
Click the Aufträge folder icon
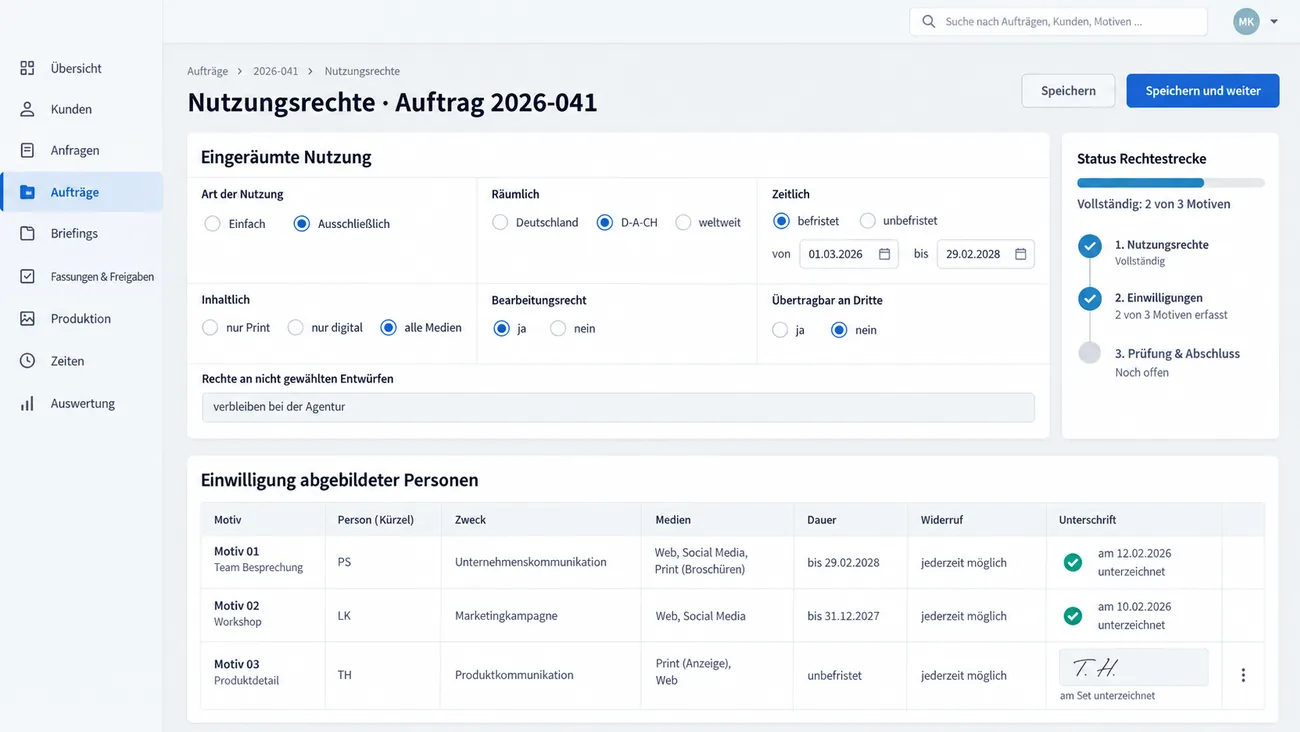(27, 192)
